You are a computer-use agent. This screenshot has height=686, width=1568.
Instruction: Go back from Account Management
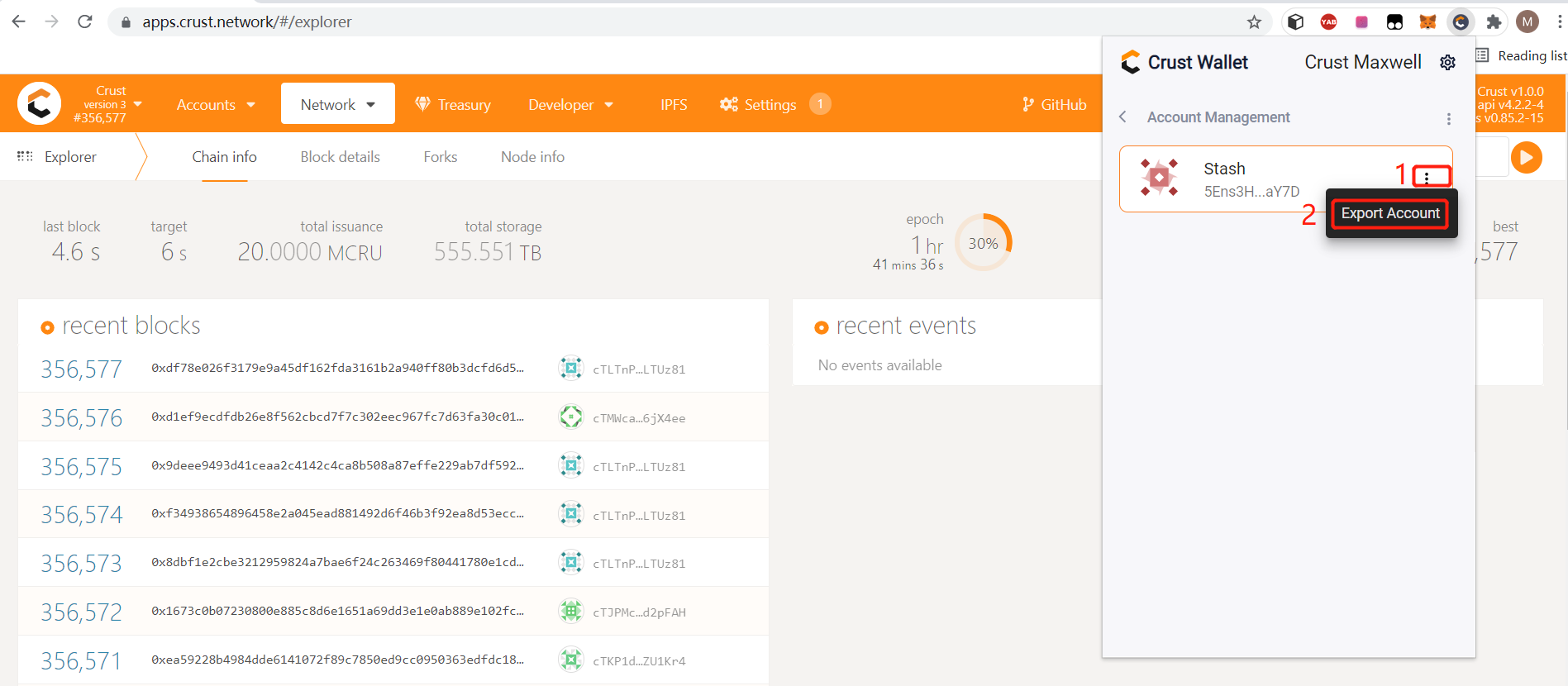(1122, 117)
